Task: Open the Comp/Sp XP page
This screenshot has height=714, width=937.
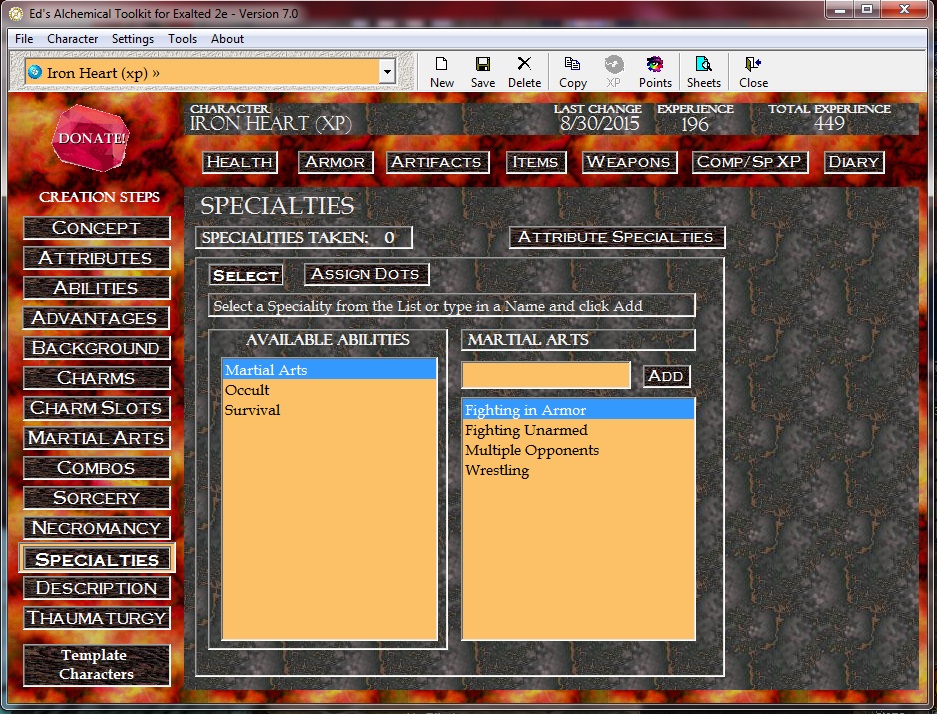Action: tap(750, 162)
